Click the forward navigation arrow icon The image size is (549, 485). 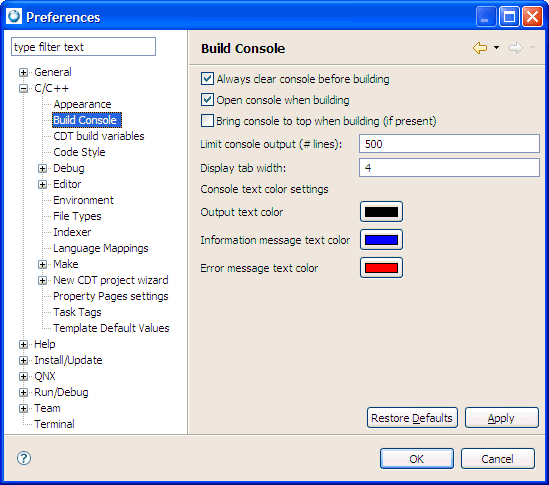(x=516, y=48)
